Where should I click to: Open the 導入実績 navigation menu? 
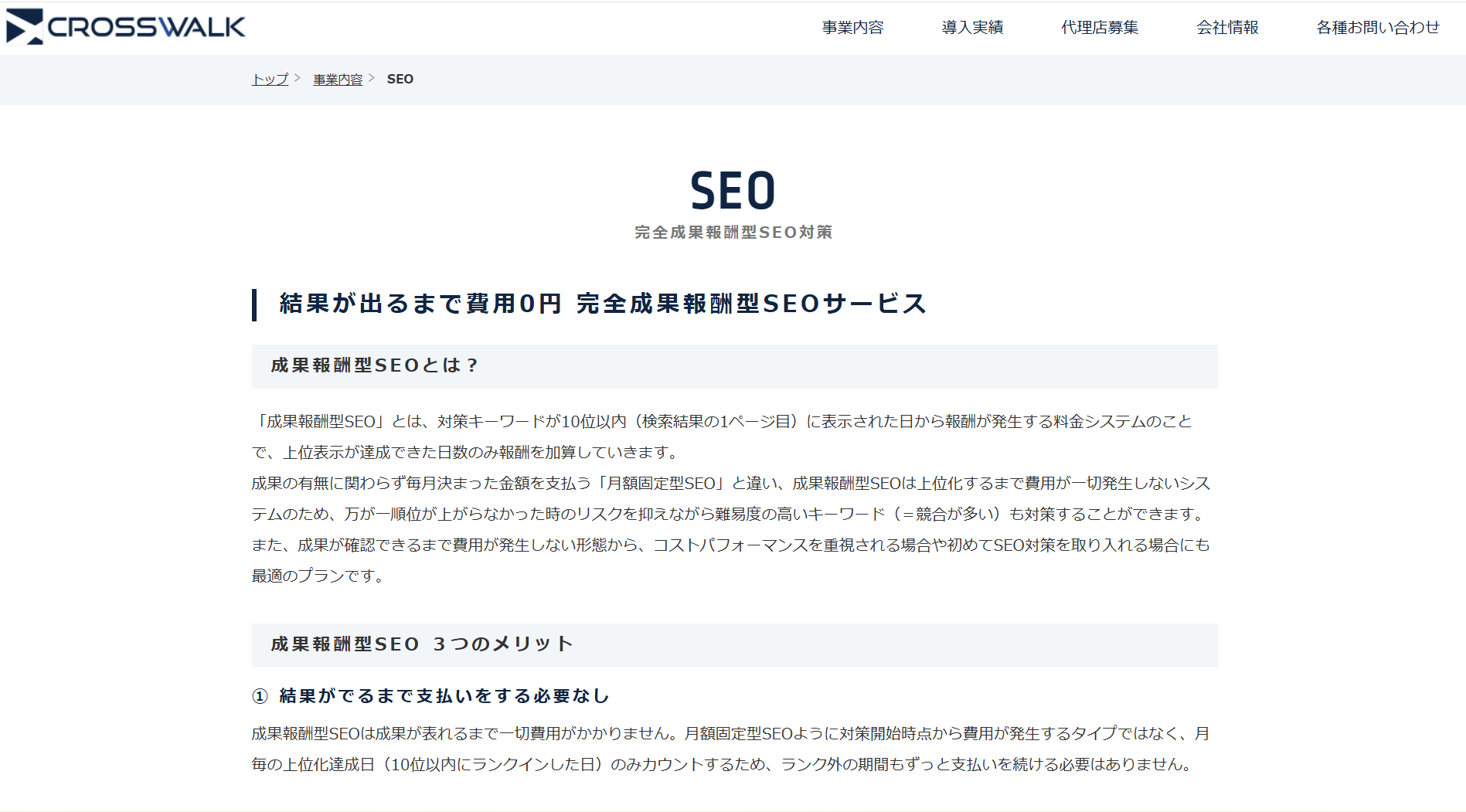tap(973, 26)
